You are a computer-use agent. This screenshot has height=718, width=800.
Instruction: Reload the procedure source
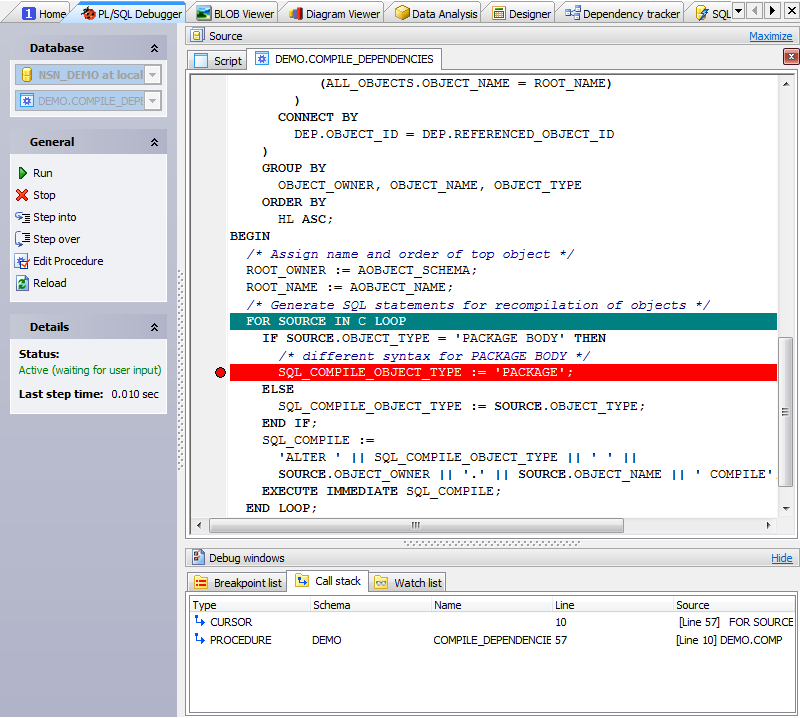[42, 282]
